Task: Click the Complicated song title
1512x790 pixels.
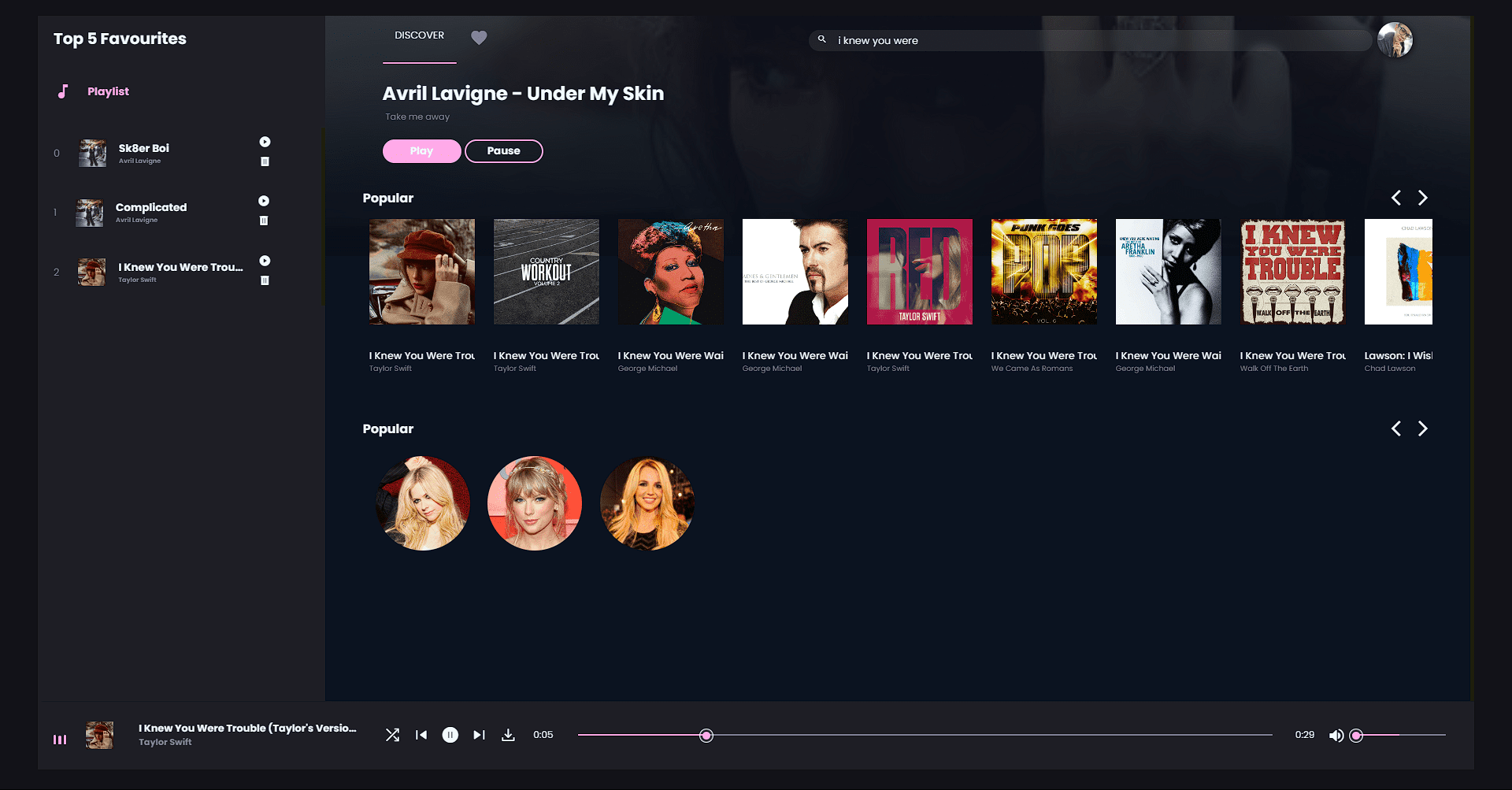Action: point(151,207)
